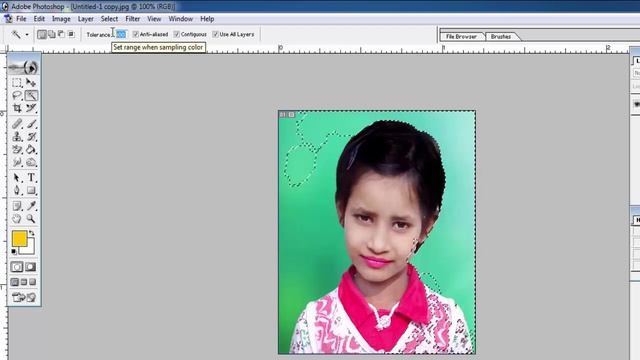Viewport: 640px width, 360px height.
Task: Select the Brush tool
Action: pos(31,124)
